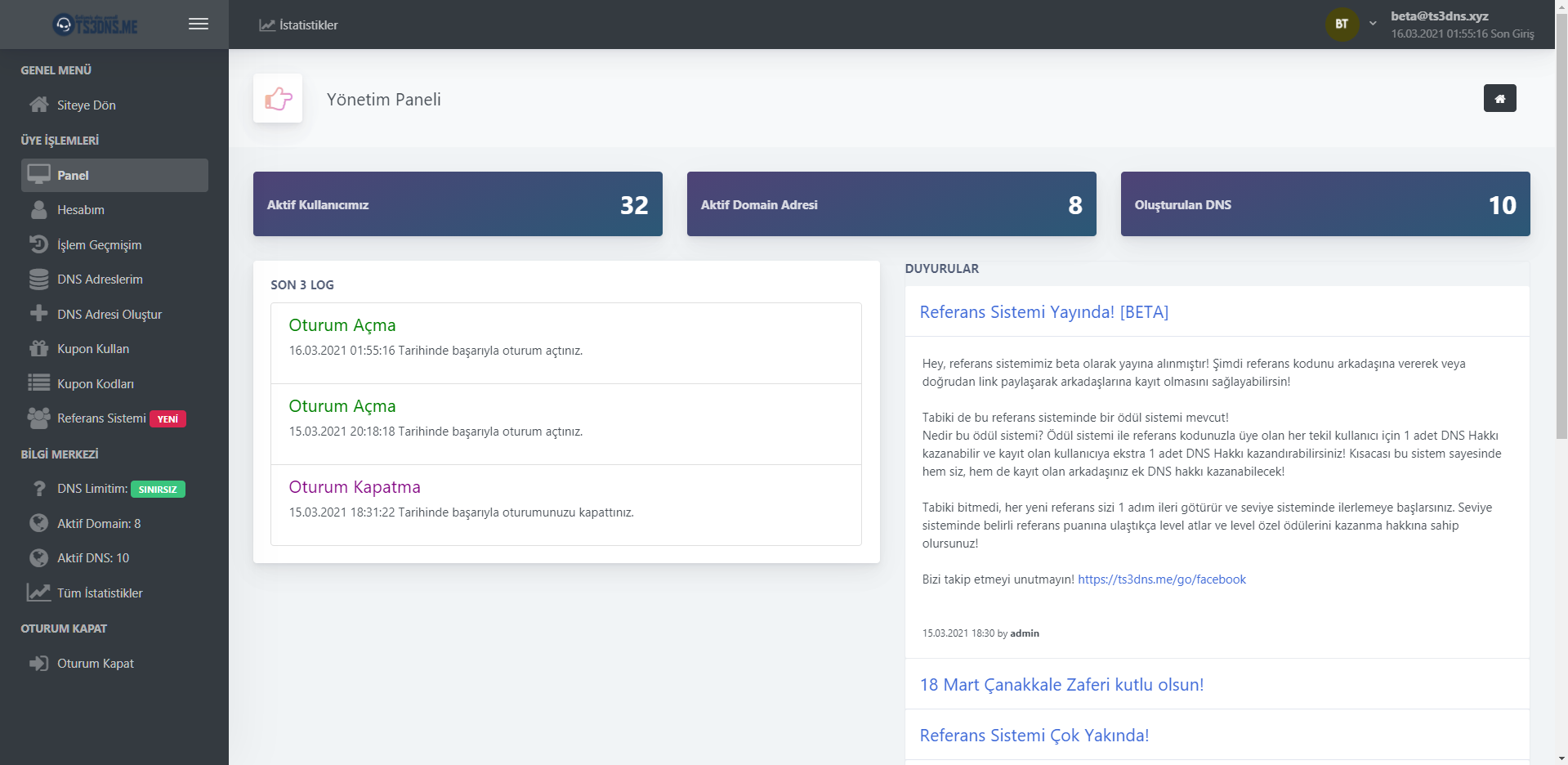Screen dimensions: 1568x765
Task: Click the DNS Limitim label
Action: pyautogui.click(x=92, y=489)
